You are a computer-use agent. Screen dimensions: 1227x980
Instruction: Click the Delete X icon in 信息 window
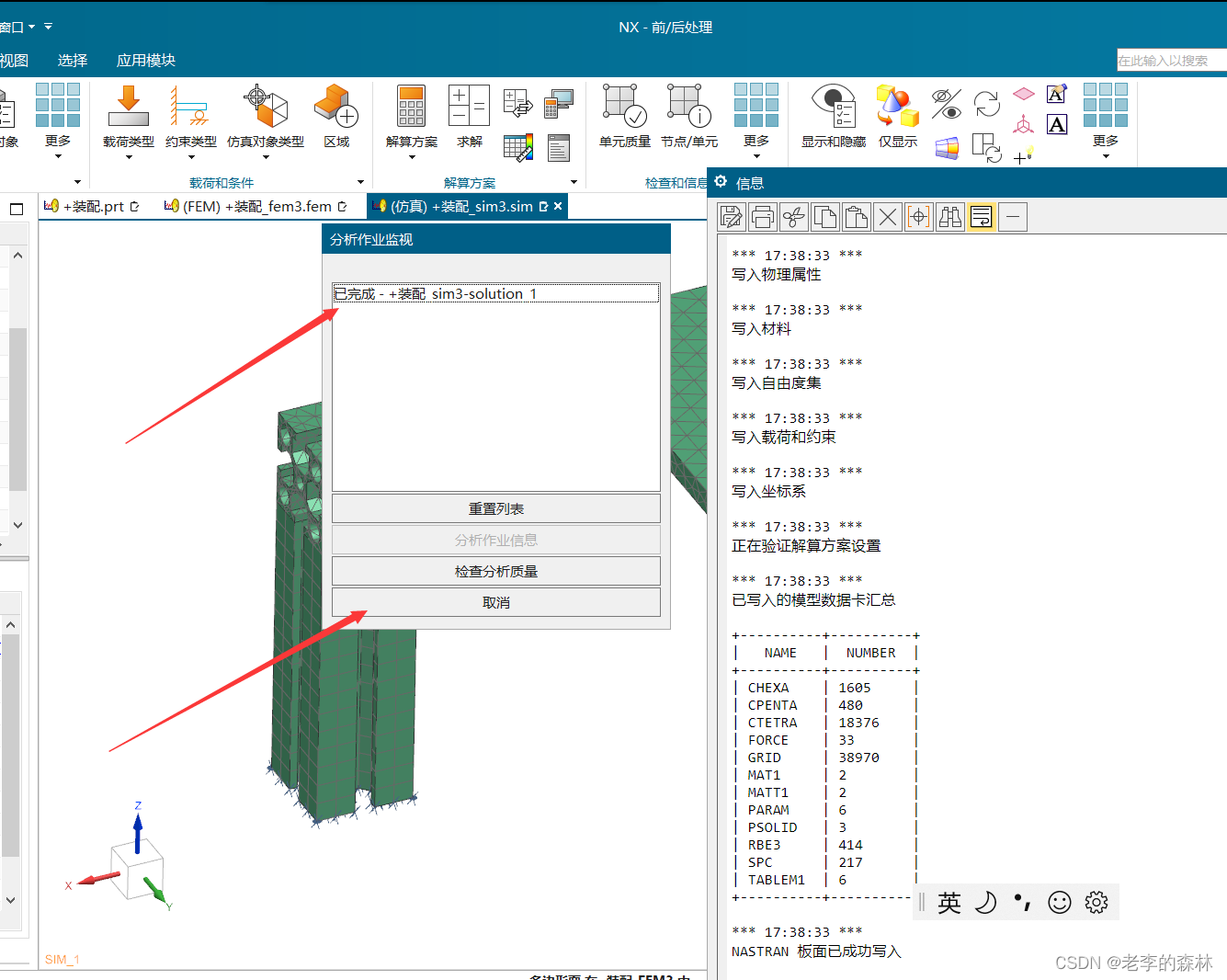(x=888, y=217)
